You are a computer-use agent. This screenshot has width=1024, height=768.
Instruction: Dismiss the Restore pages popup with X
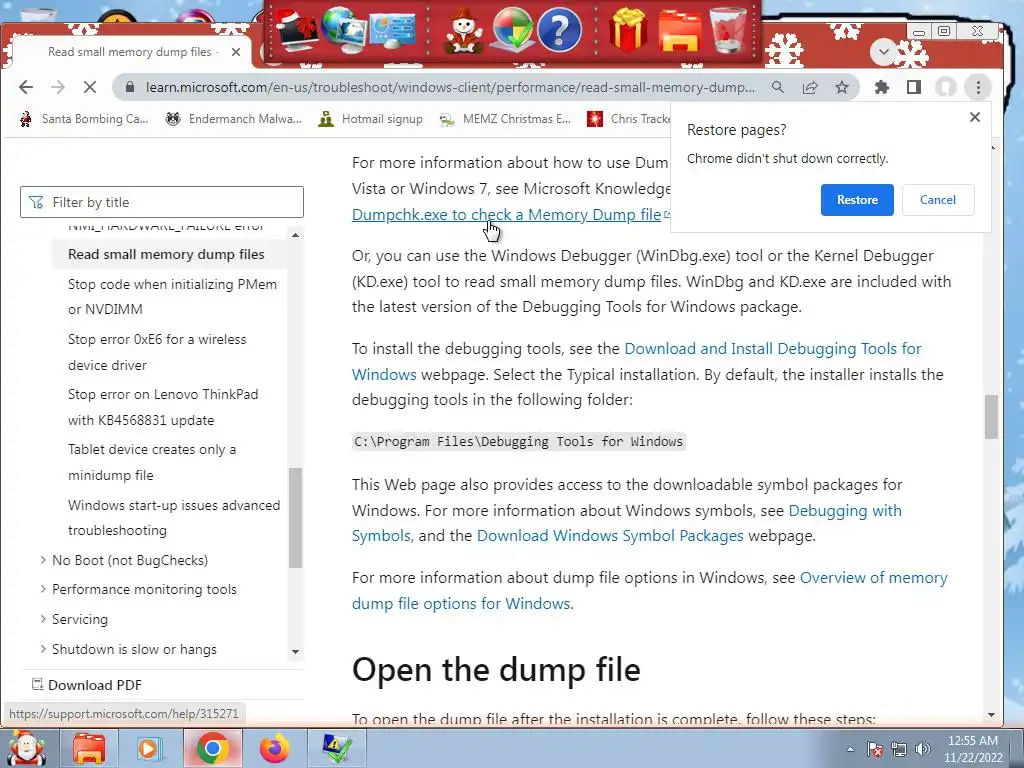point(974,117)
